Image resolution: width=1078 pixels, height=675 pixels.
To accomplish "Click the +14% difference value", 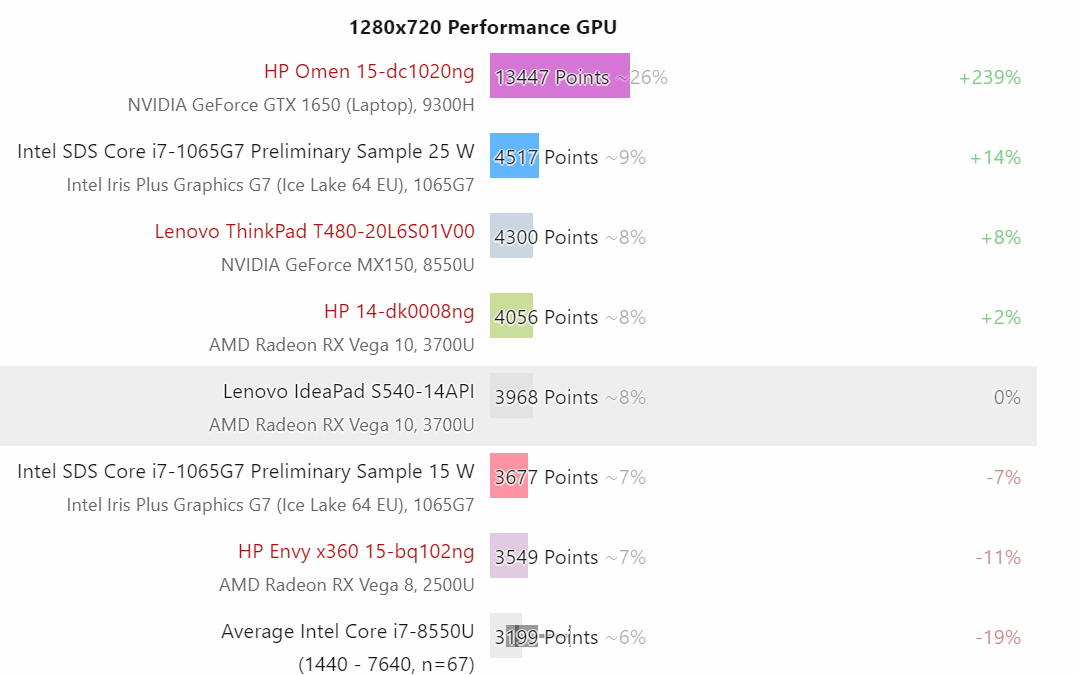I will tap(996, 158).
